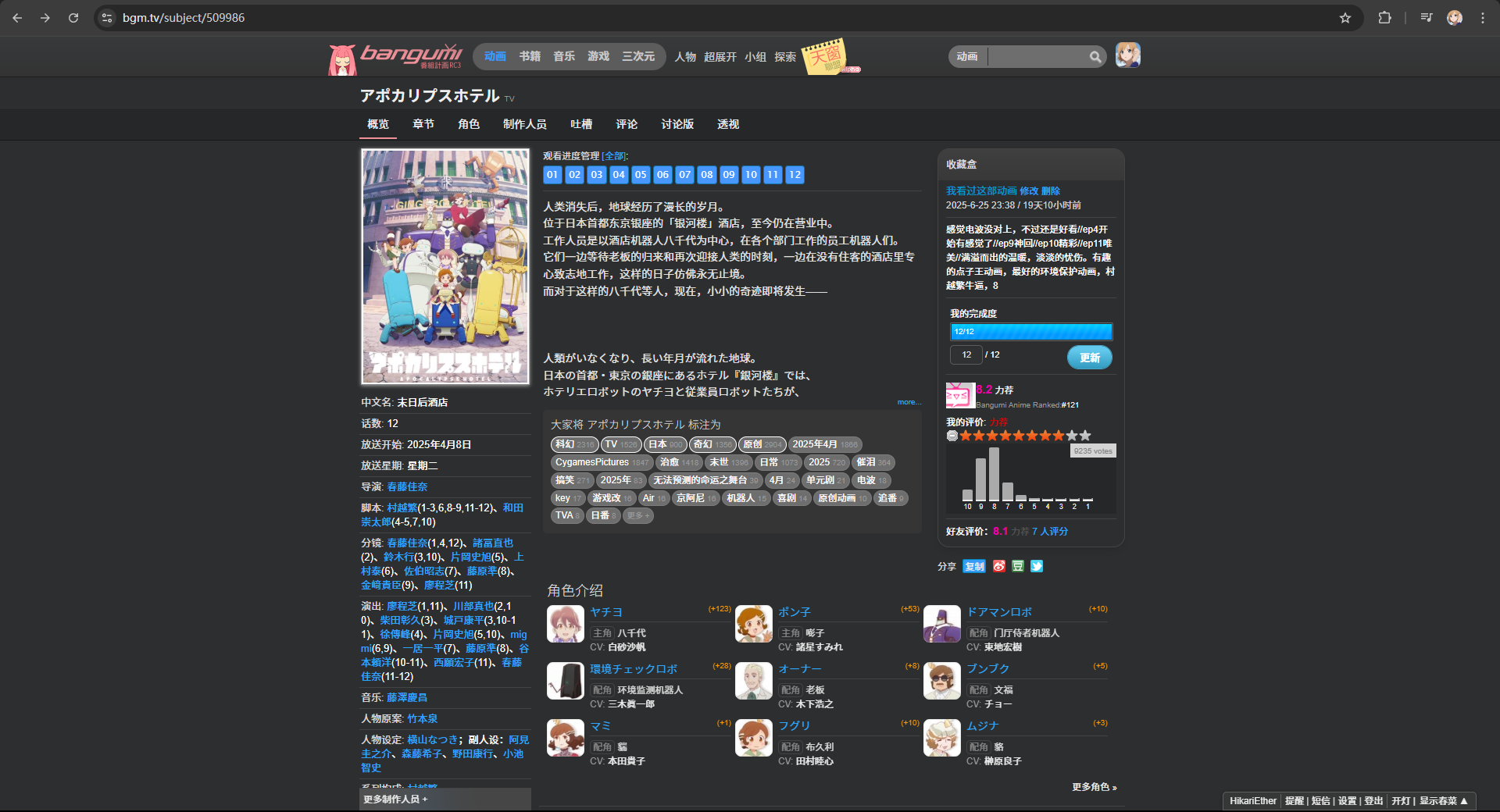Open 书籍 in the top navigation
Viewport: 1500px width, 812px height.
[530, 56]
